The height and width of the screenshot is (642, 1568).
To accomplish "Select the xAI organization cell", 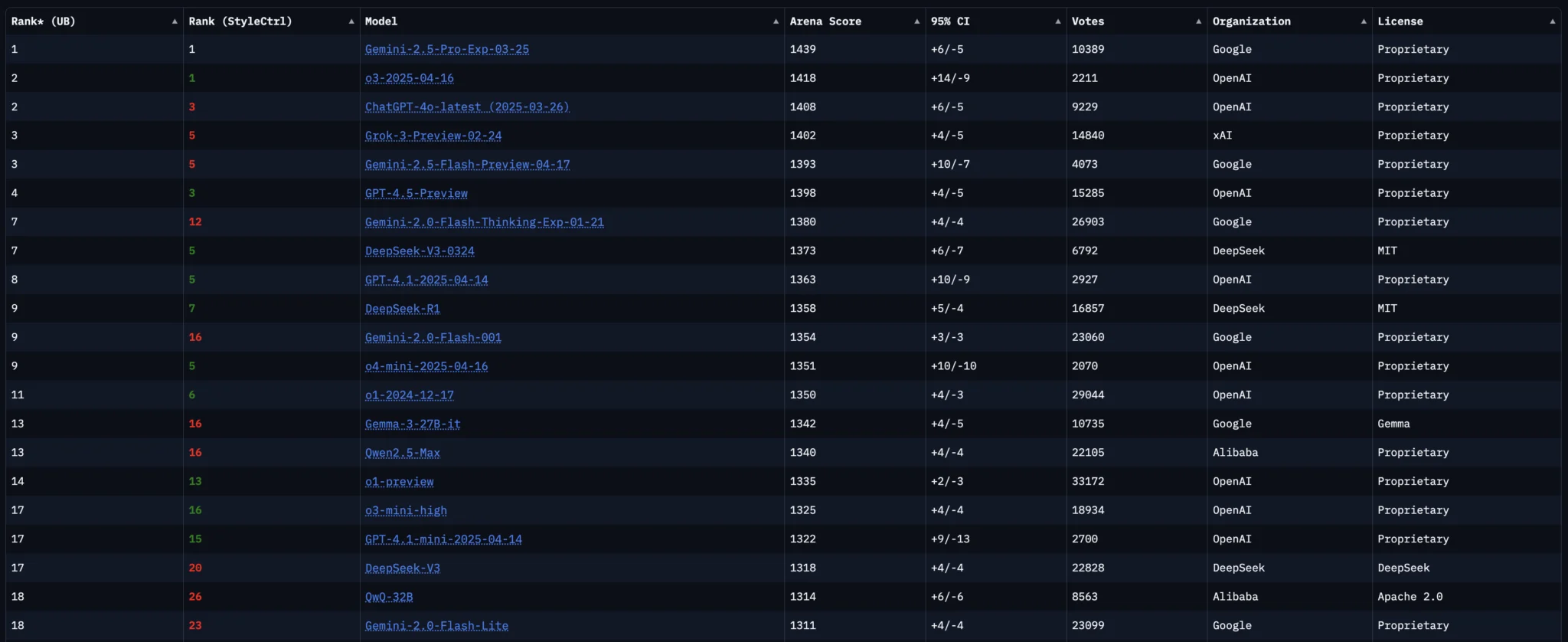I will (1223, 136).
